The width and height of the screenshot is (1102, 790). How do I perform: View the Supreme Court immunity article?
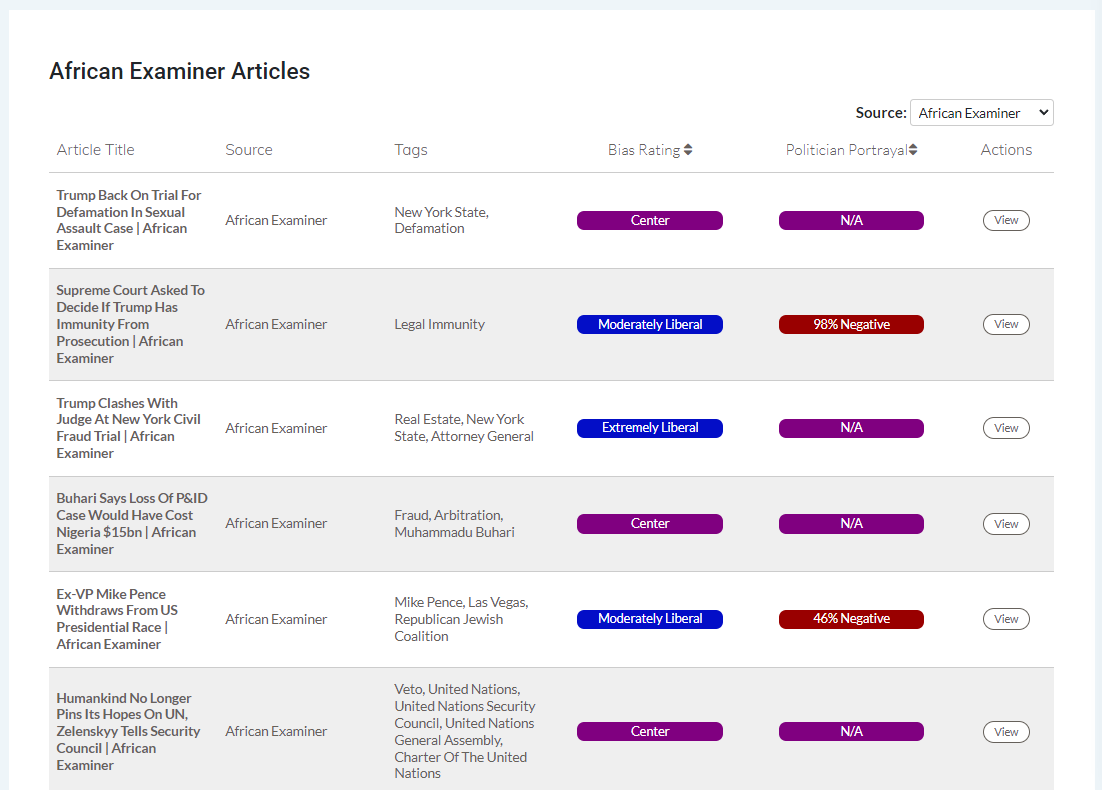(1006, 324)
